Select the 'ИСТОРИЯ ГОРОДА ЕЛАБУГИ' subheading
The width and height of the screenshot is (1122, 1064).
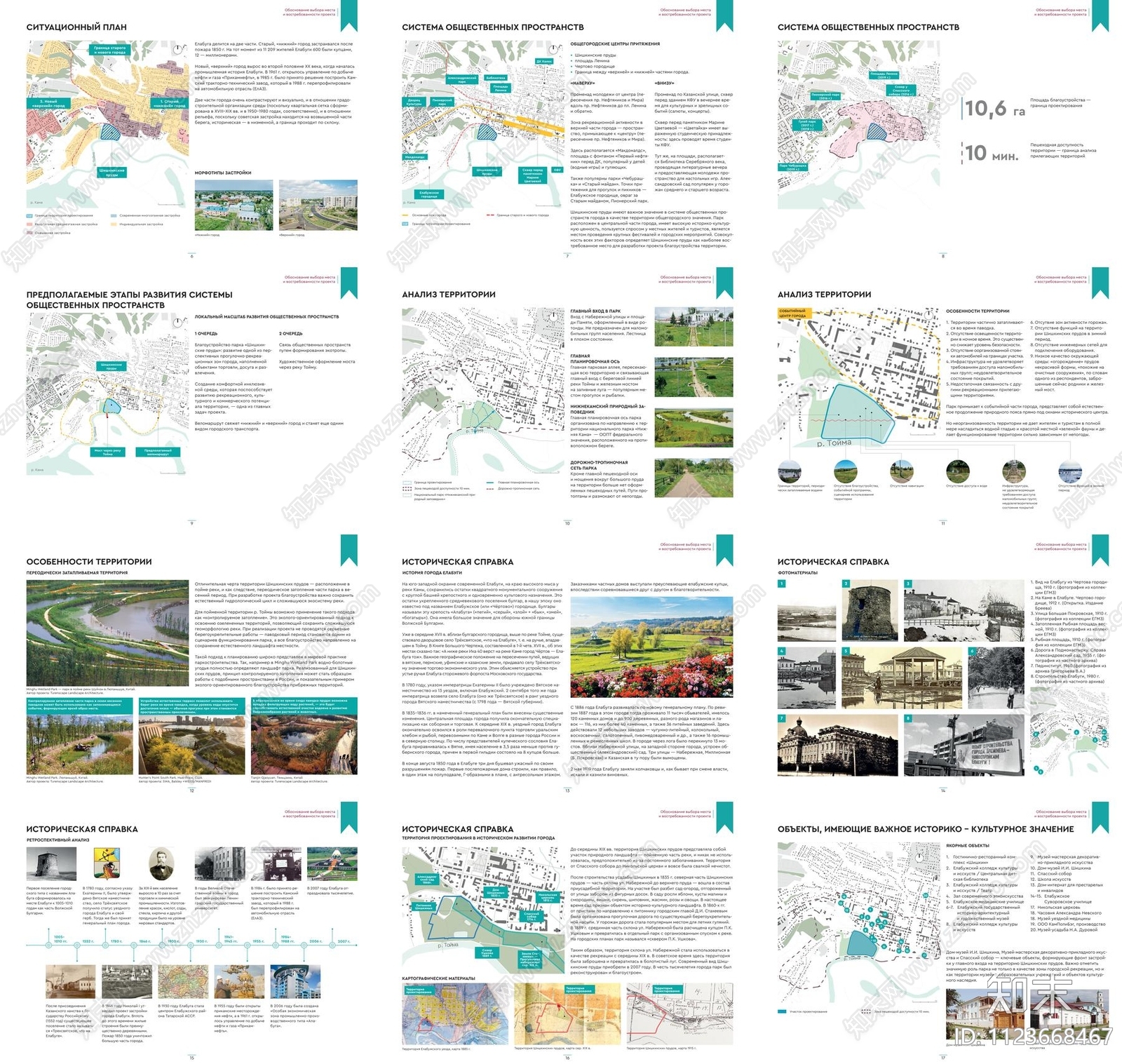tap(432, 573)
